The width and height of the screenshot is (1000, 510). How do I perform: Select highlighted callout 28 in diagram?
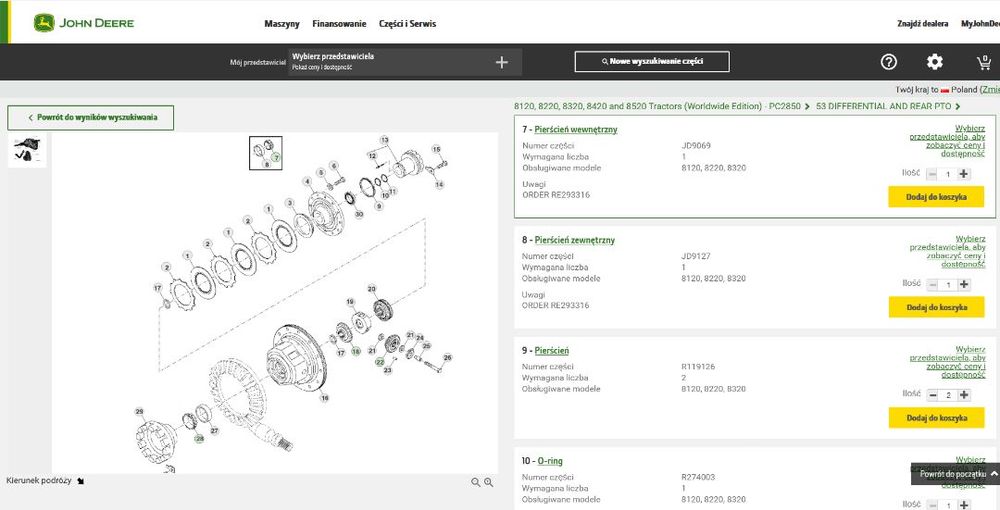click(x=199, y=439)
